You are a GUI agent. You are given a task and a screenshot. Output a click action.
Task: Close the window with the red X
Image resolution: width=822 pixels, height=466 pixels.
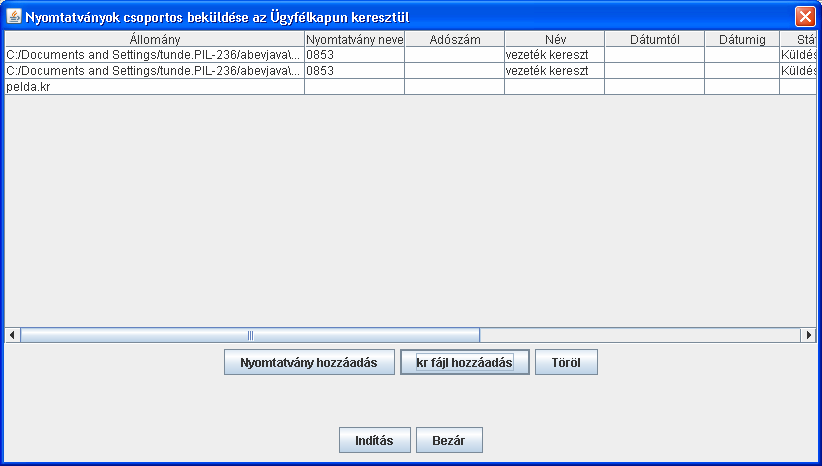[805, 16]
